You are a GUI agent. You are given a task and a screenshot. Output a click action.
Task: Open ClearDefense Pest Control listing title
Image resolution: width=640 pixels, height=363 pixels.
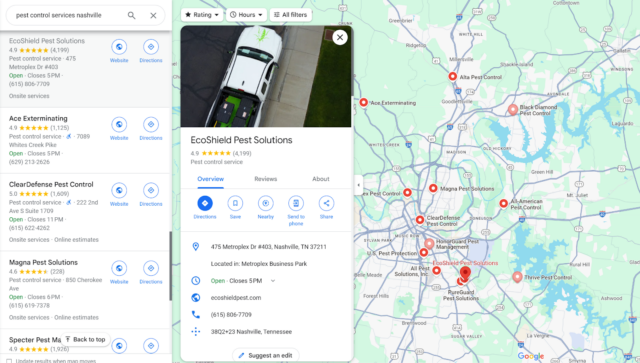pyautogui.click(x=51, y=185)
